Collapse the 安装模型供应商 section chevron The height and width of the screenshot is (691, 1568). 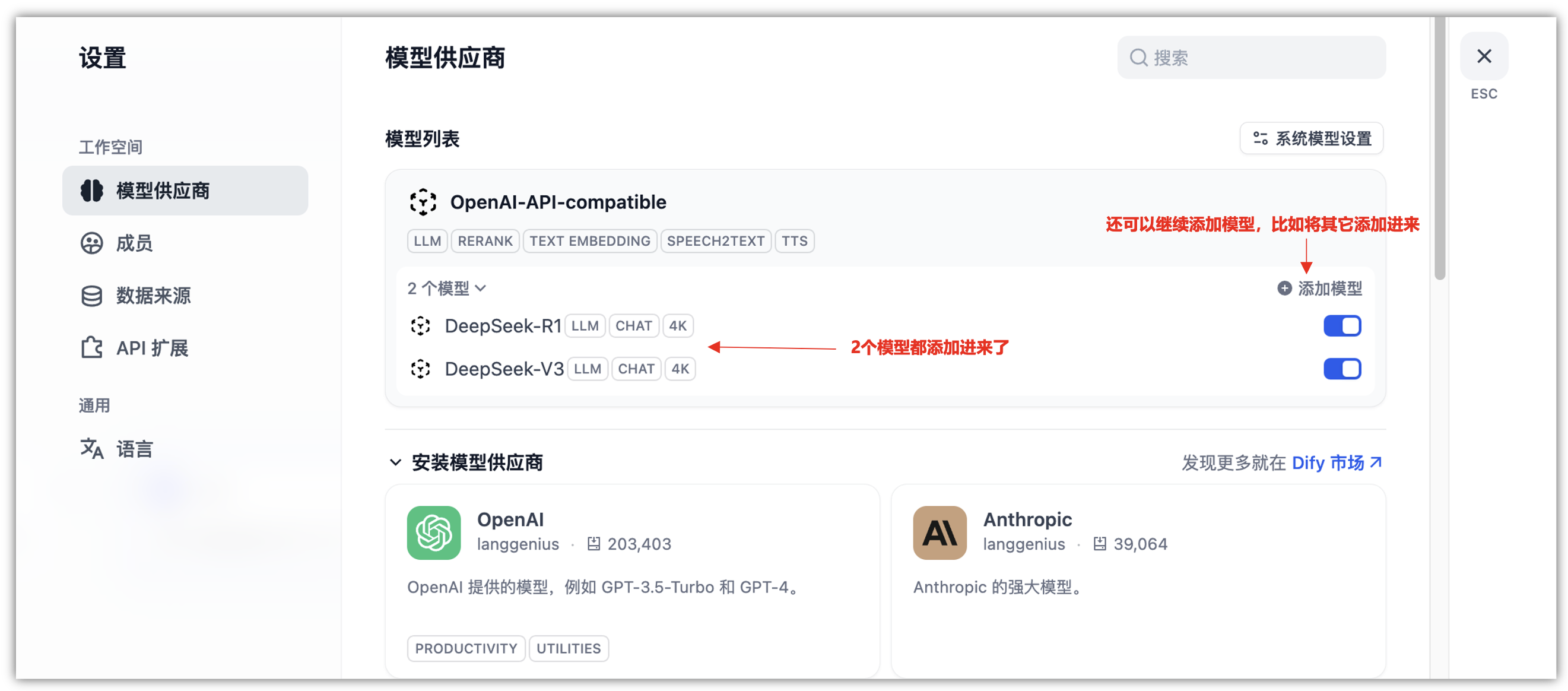tap(396, 462)
